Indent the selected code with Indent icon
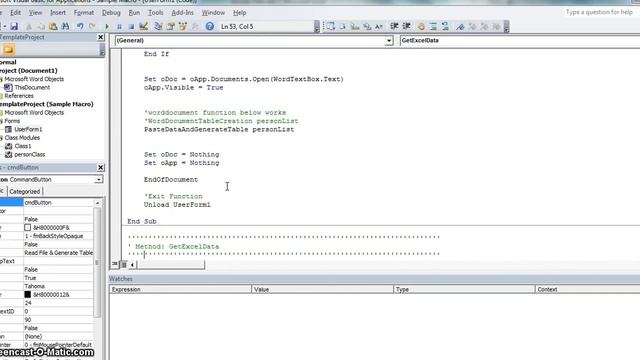 pyautogui.click(x=394, y=27)
